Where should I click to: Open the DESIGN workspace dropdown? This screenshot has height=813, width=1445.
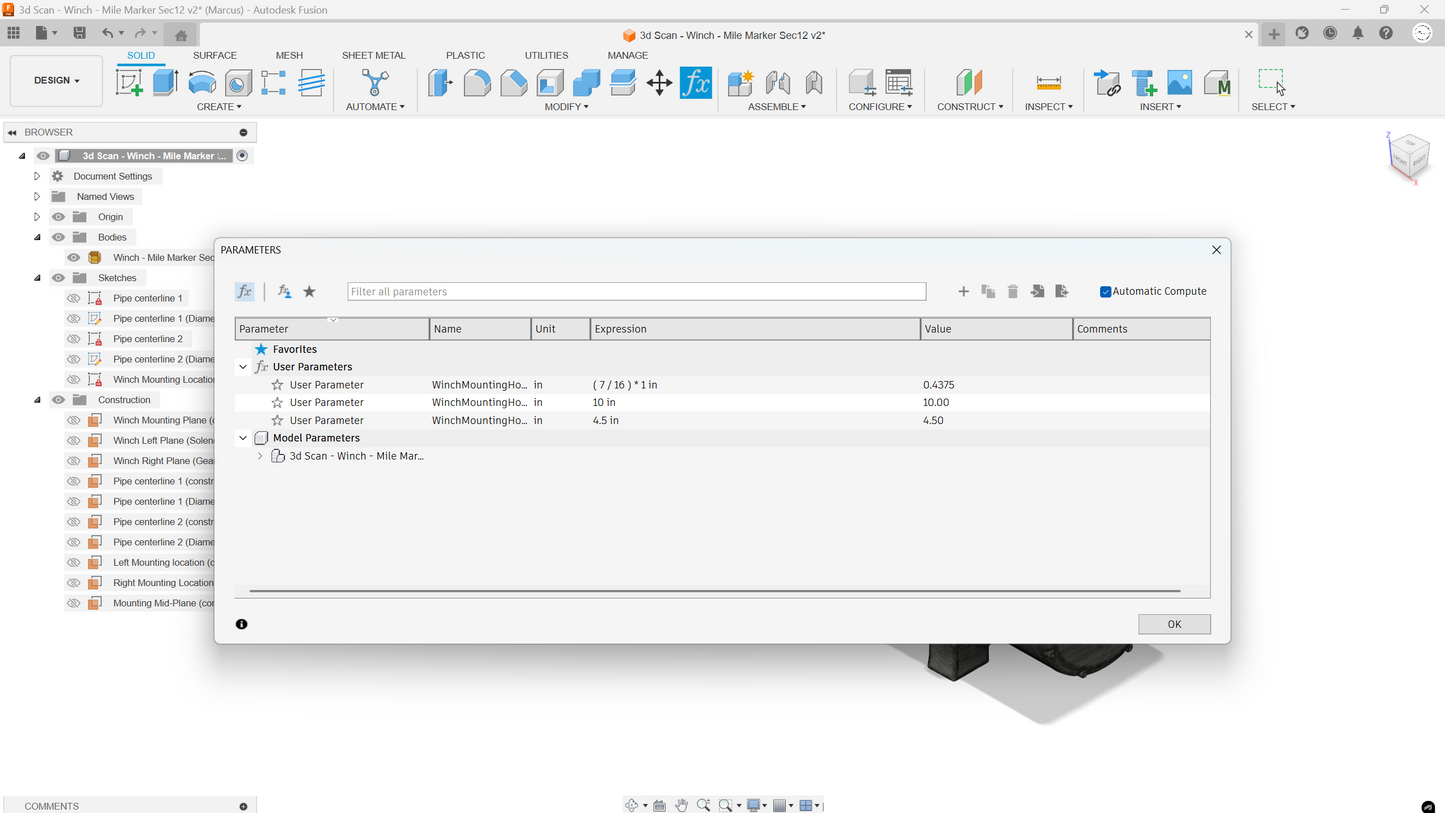[x=56, y=80]
